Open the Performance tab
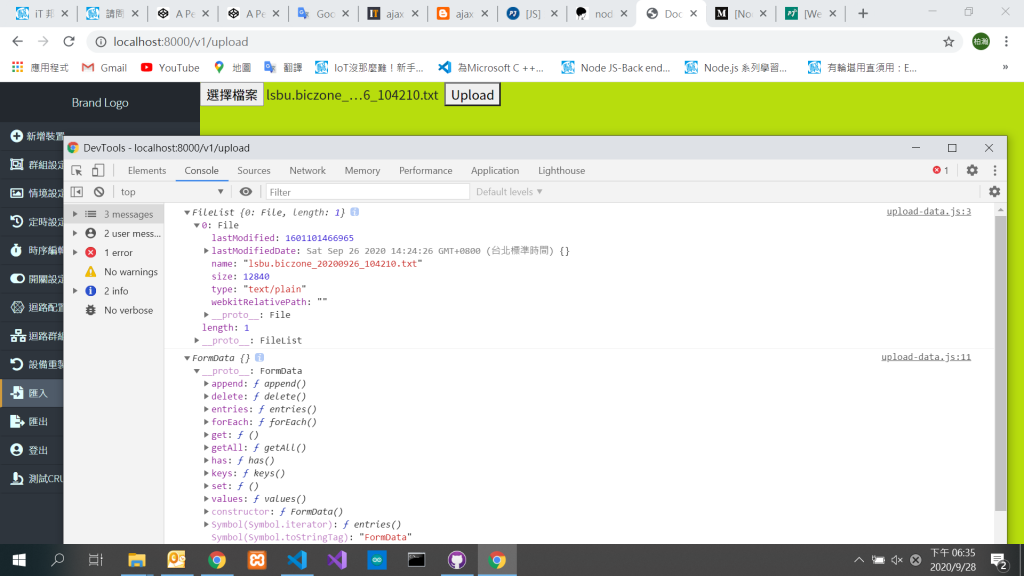Screen dimensions: 1024x576 [425, 170]
